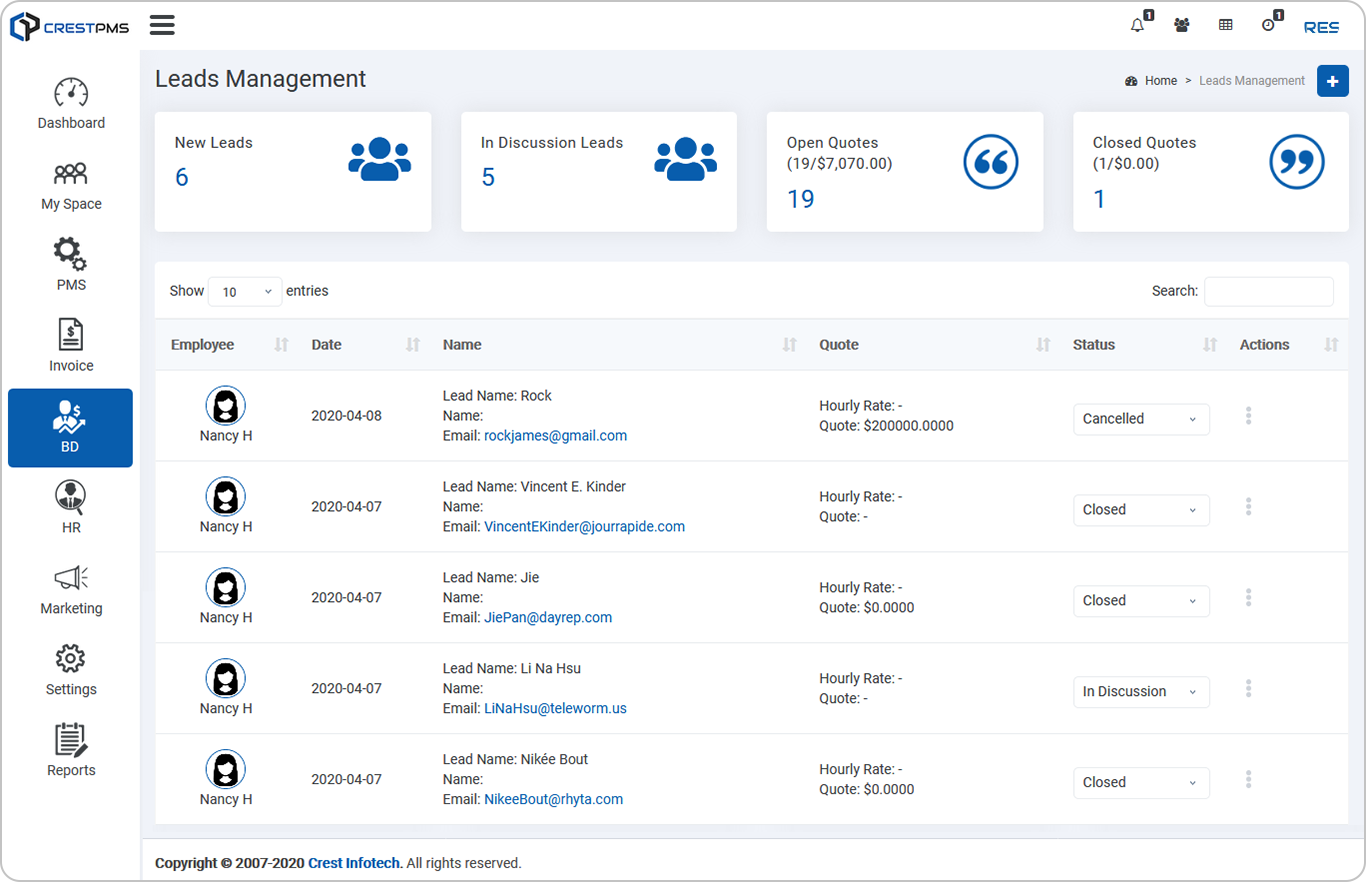Open the RES profile menu

[1321, 27]
